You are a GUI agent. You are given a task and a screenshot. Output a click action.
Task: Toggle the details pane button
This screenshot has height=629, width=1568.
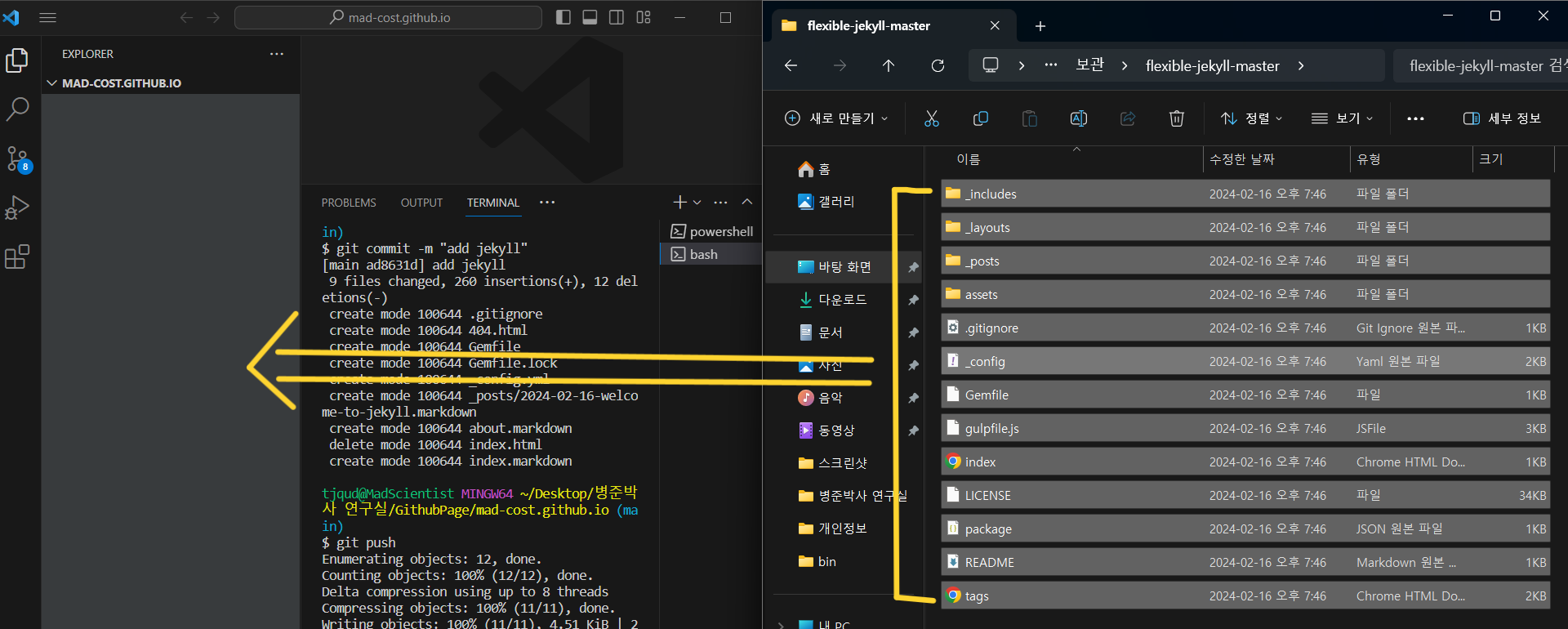[1502, 118]
